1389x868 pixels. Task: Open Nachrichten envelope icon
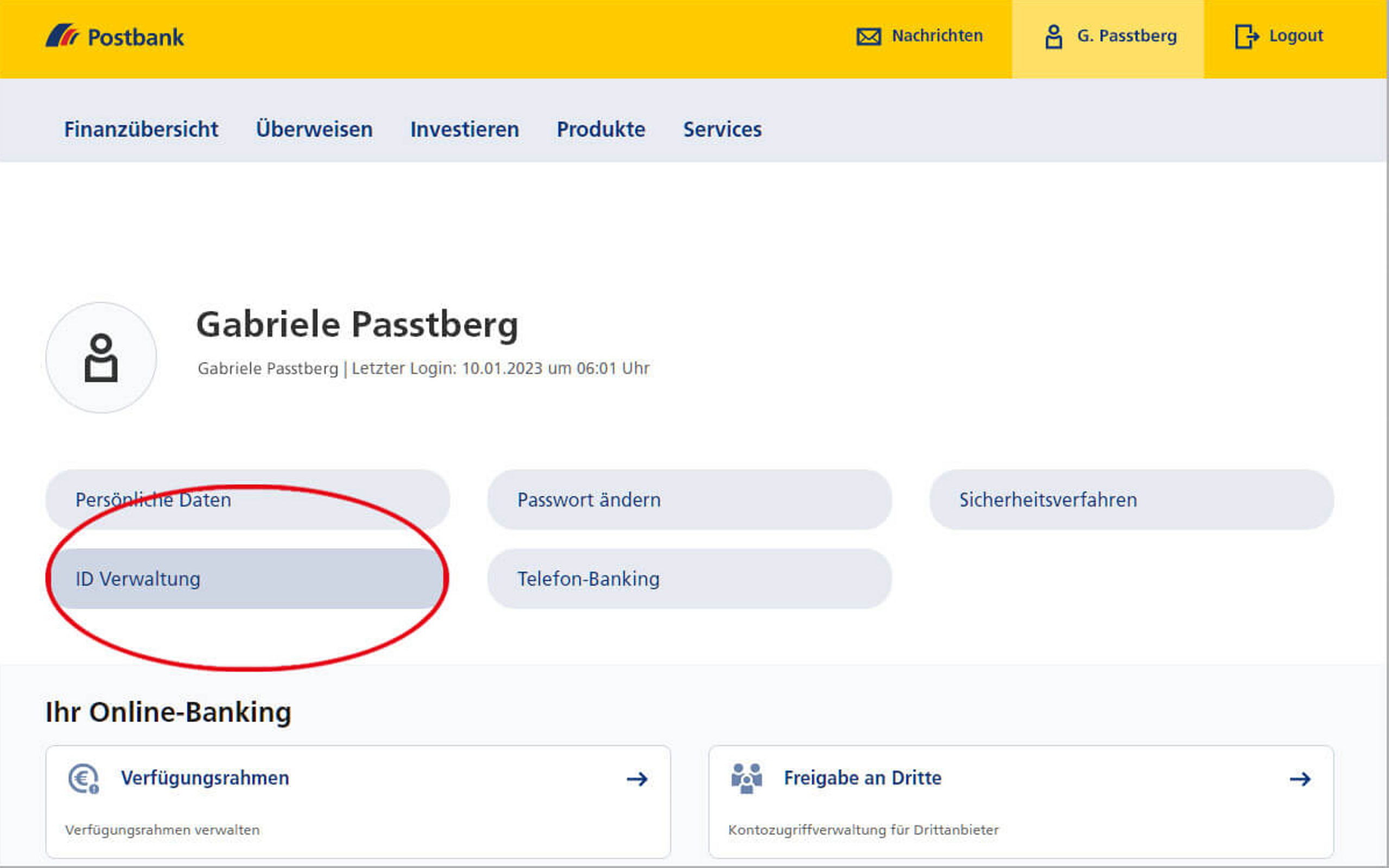click(x=869, y=37)
